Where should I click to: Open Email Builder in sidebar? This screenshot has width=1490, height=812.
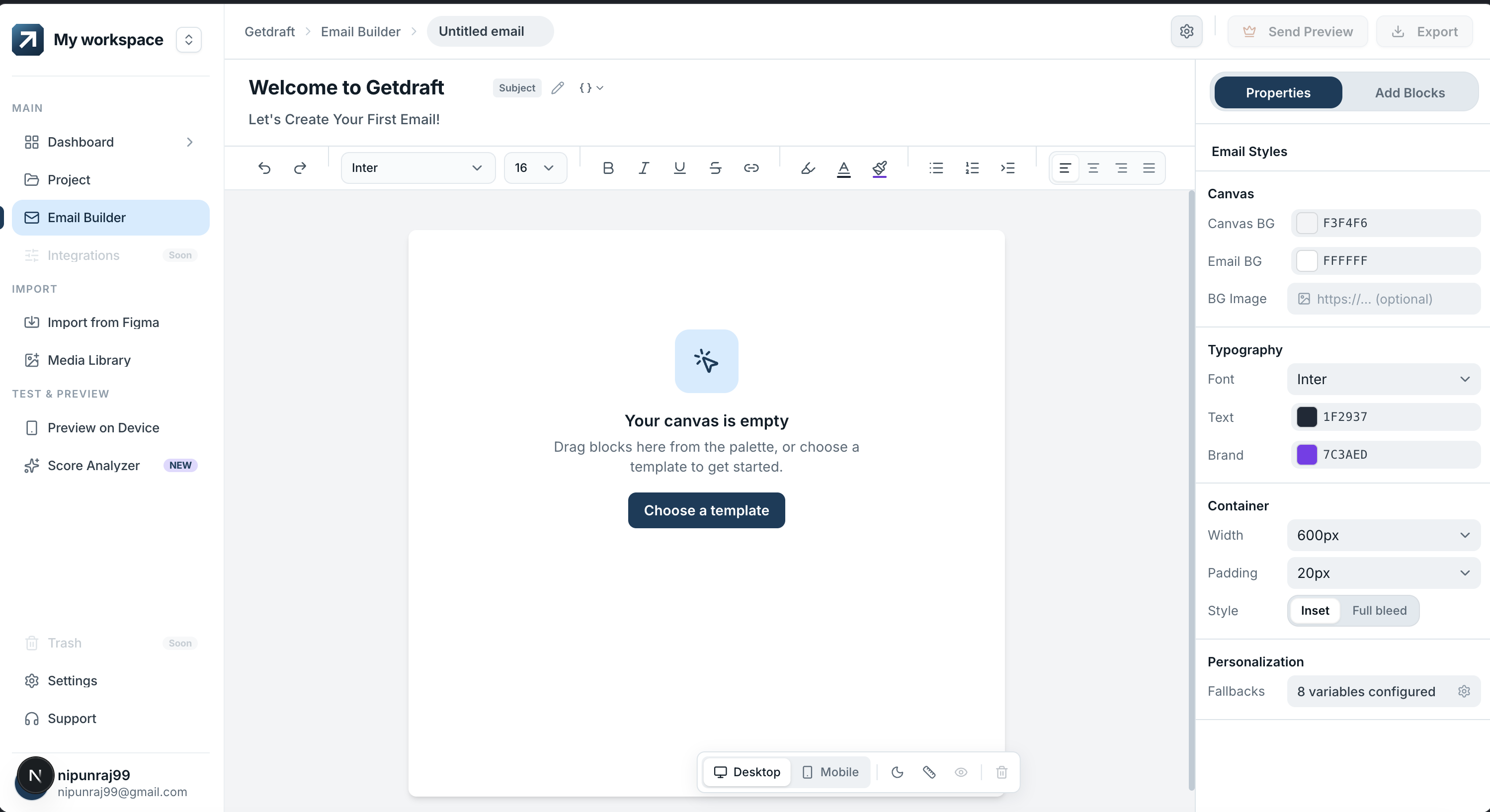(110, 218)
